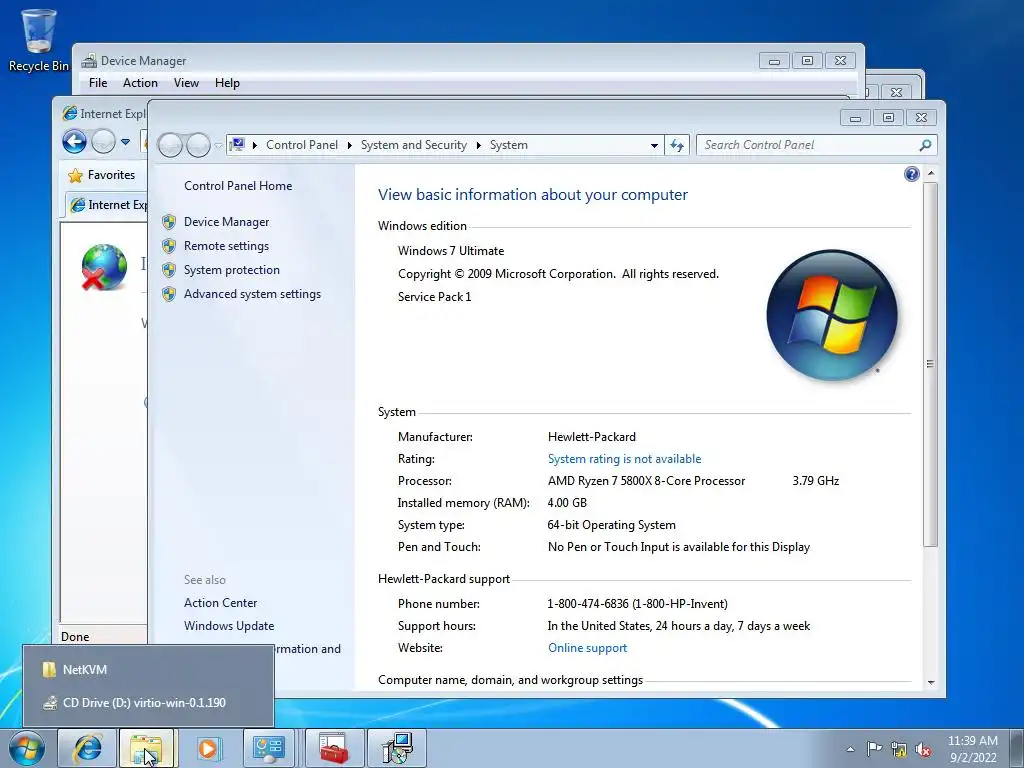Click System rating is not available
The image size is (1024, 768).
pos(624,459)
